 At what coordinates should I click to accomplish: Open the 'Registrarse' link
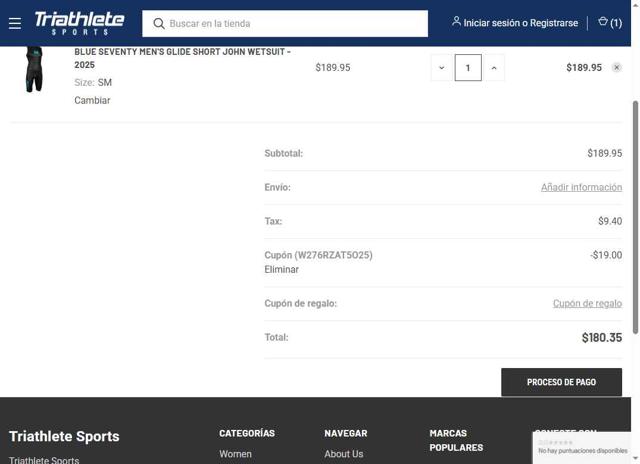coord(554,23)
